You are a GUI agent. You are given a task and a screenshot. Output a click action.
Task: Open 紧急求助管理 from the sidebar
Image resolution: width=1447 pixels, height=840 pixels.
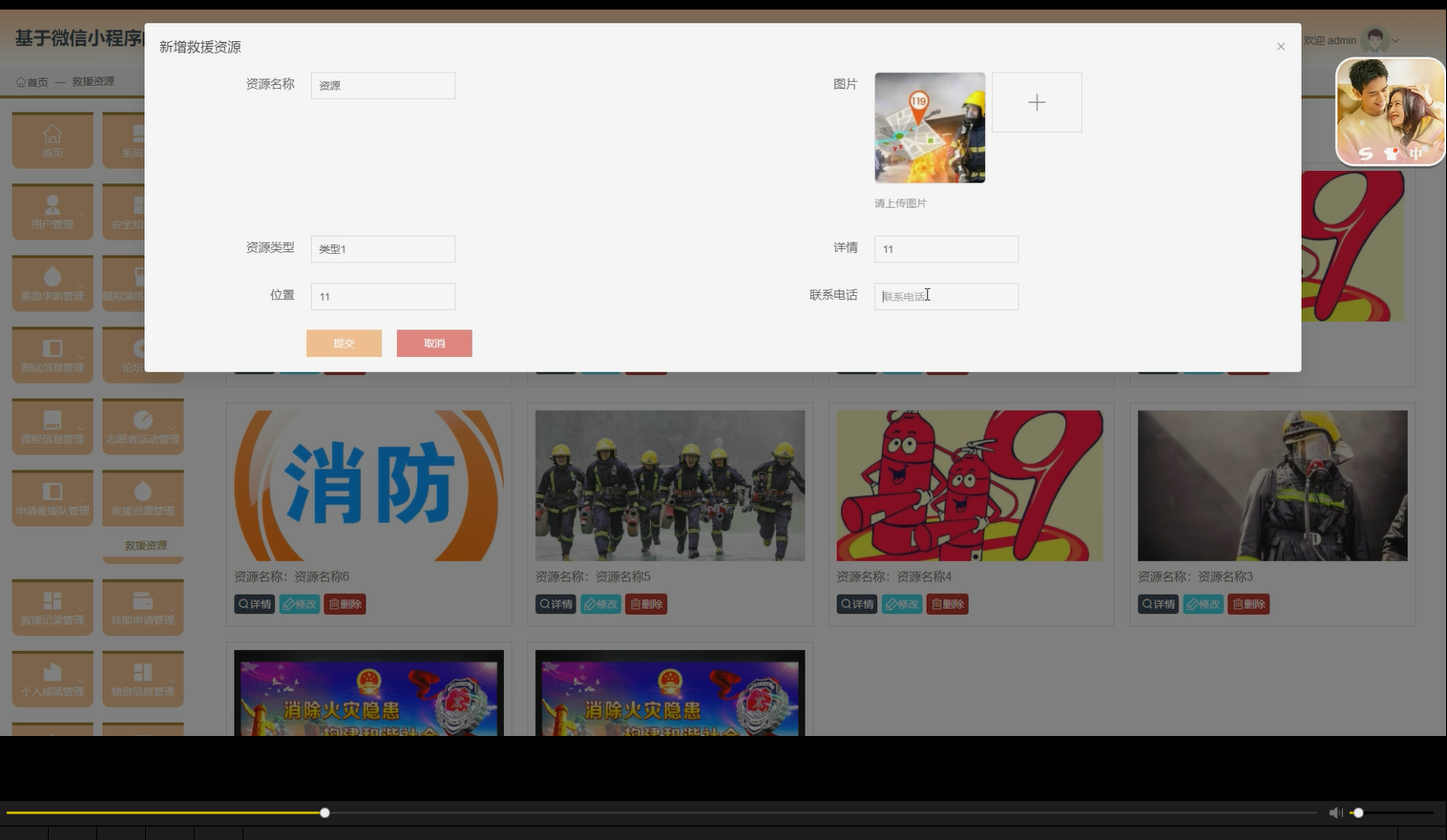(x=52, y=283)
